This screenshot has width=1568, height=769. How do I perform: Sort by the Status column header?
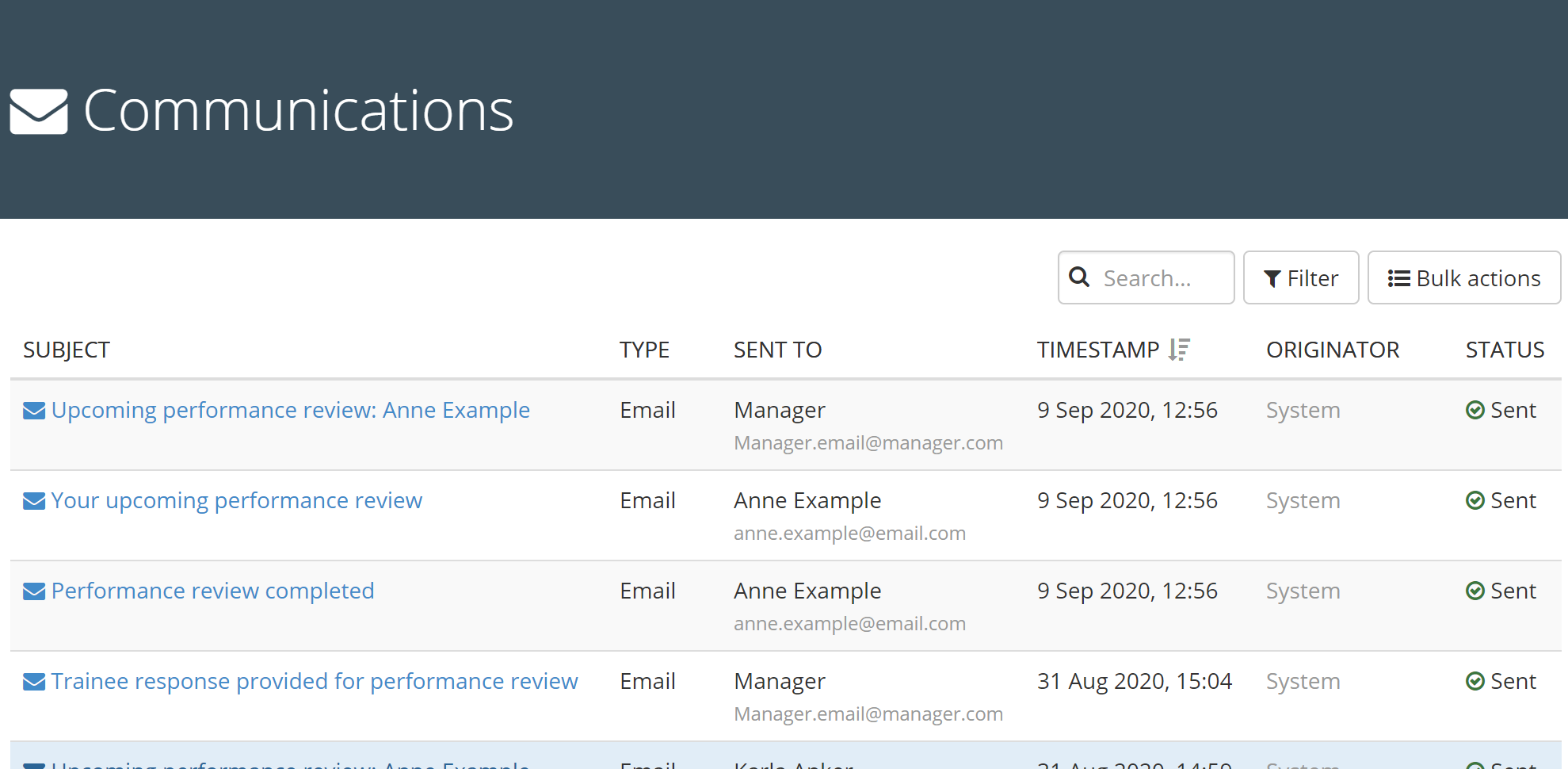coord(1505,350)
